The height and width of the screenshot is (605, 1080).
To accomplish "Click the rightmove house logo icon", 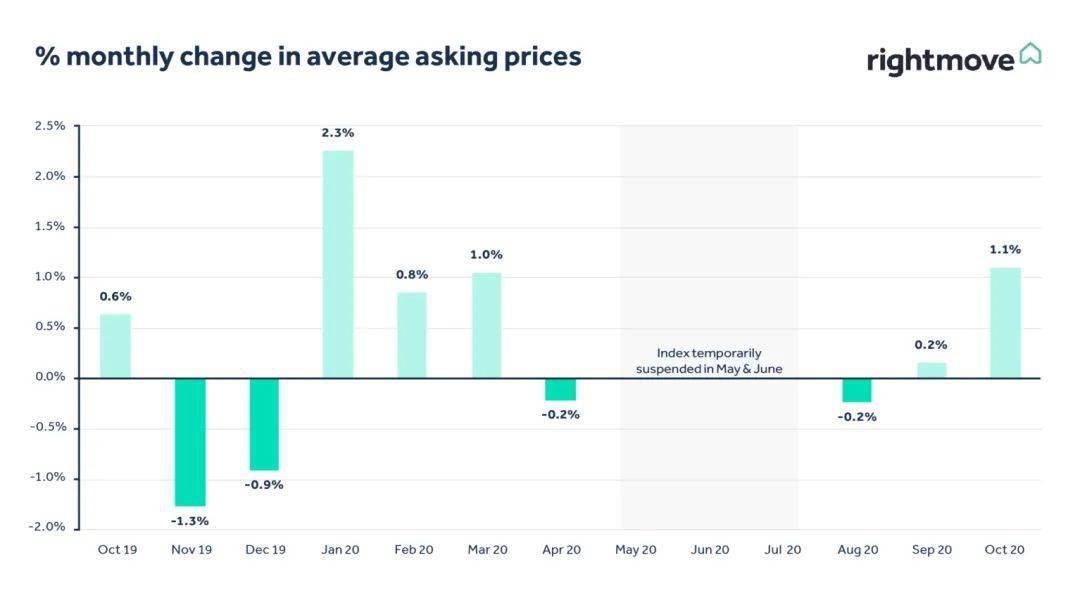I will (1030, 54).
